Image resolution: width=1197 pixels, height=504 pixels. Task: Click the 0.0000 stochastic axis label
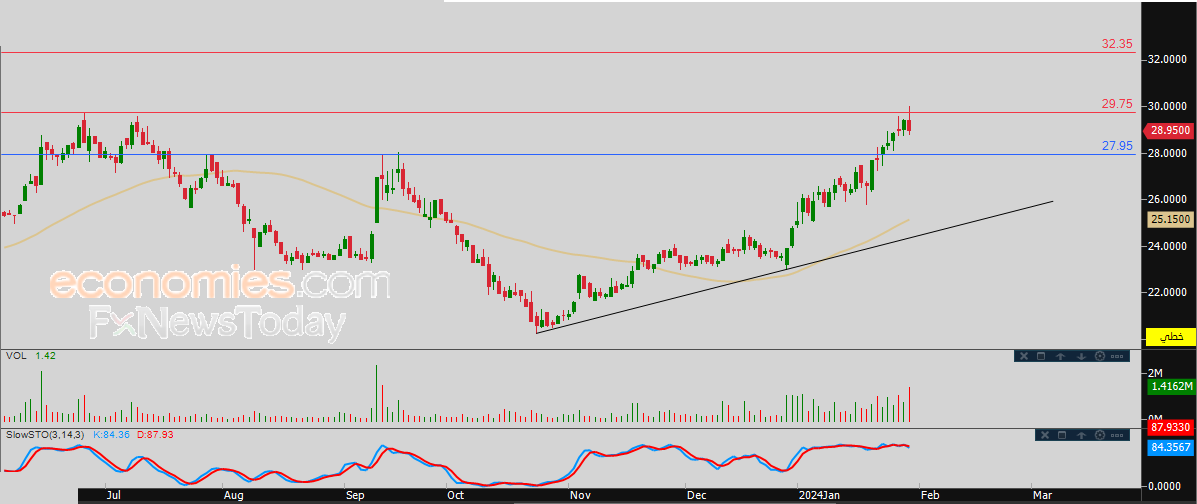click(1166, 486)
